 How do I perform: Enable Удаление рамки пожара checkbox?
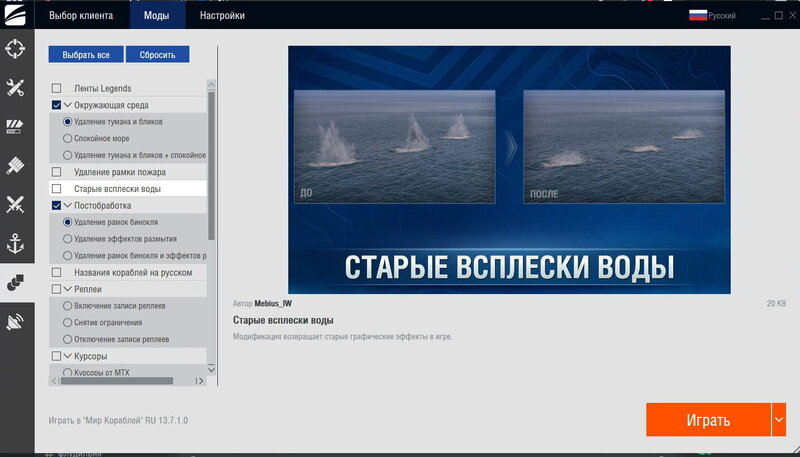[x=57, y=172]
